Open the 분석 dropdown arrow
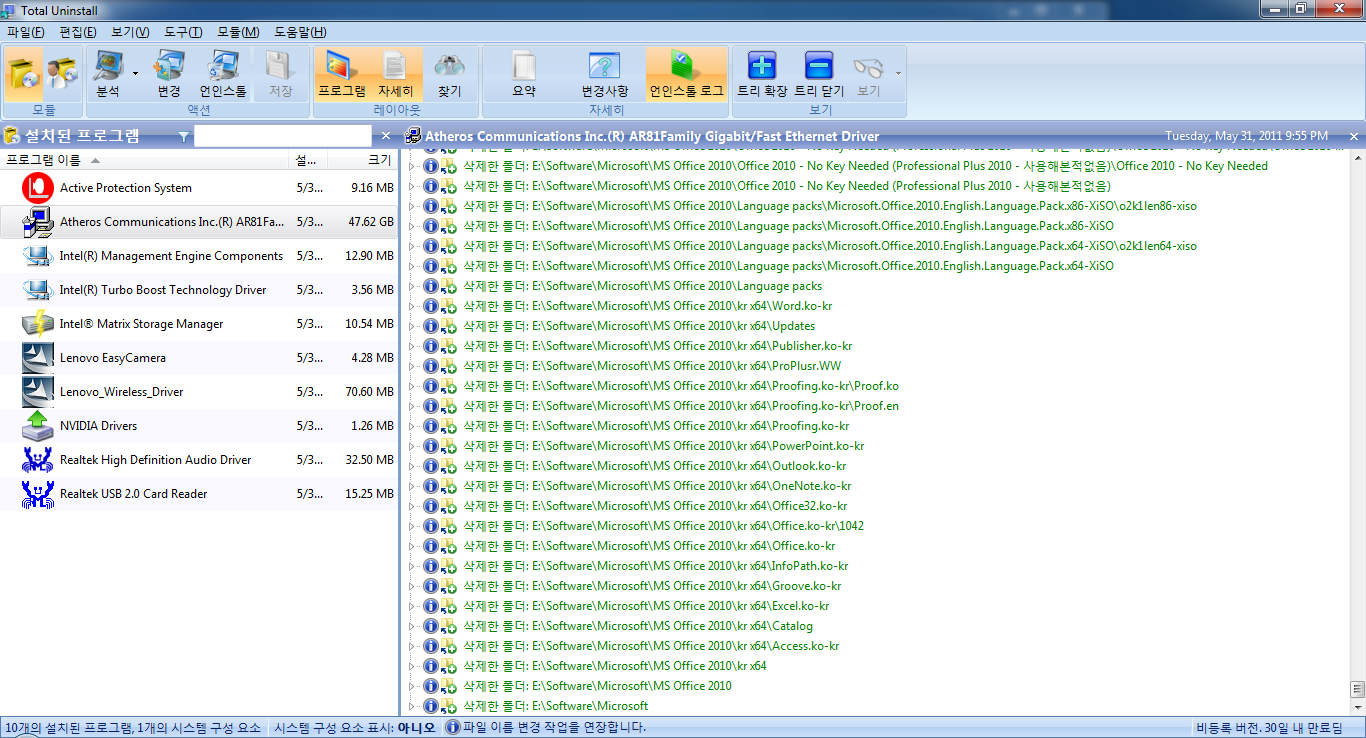The image size is (1366, 738). (135, 73)
